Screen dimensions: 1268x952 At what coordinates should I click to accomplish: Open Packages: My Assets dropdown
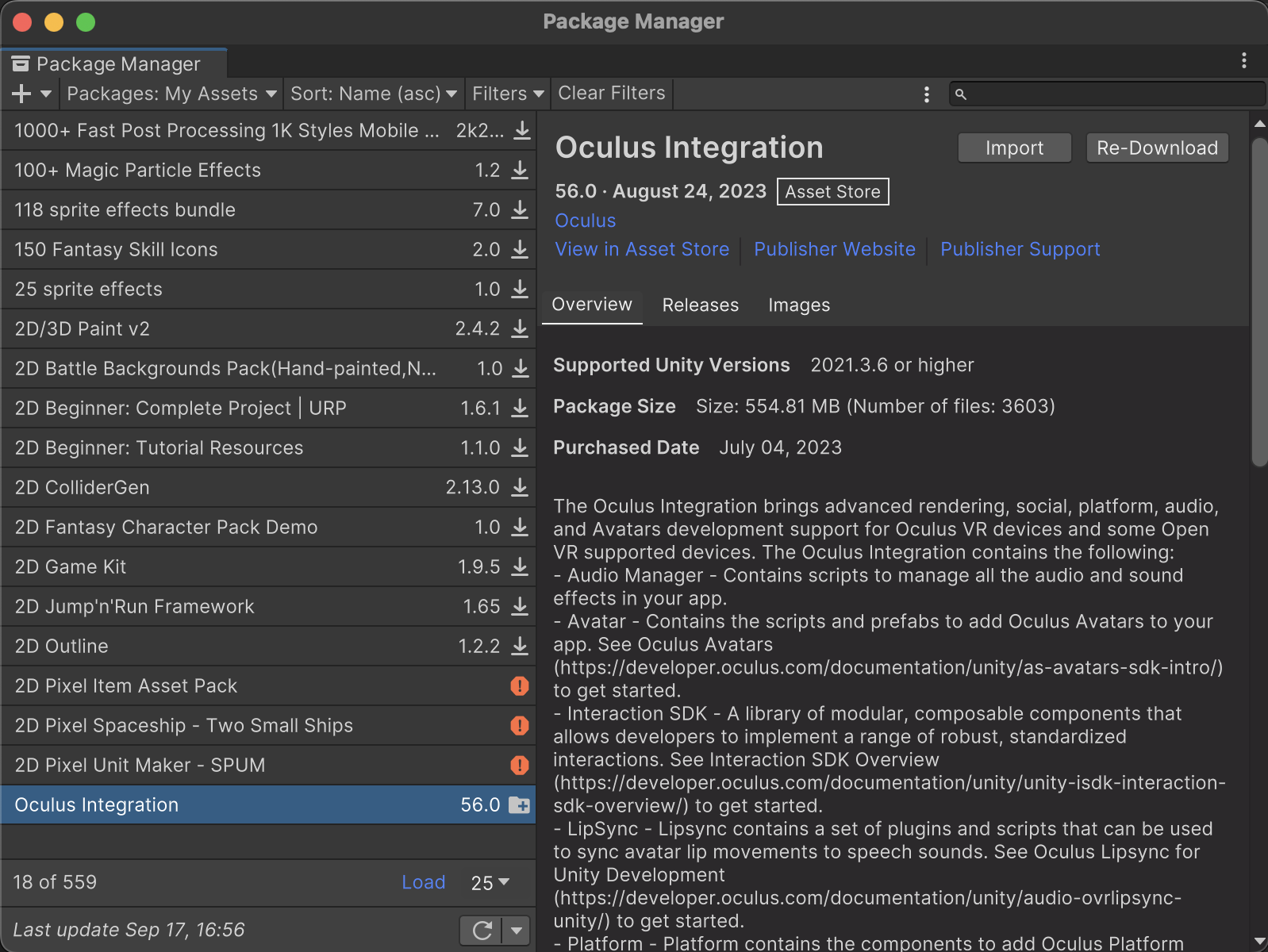click(x=171, y=94)
